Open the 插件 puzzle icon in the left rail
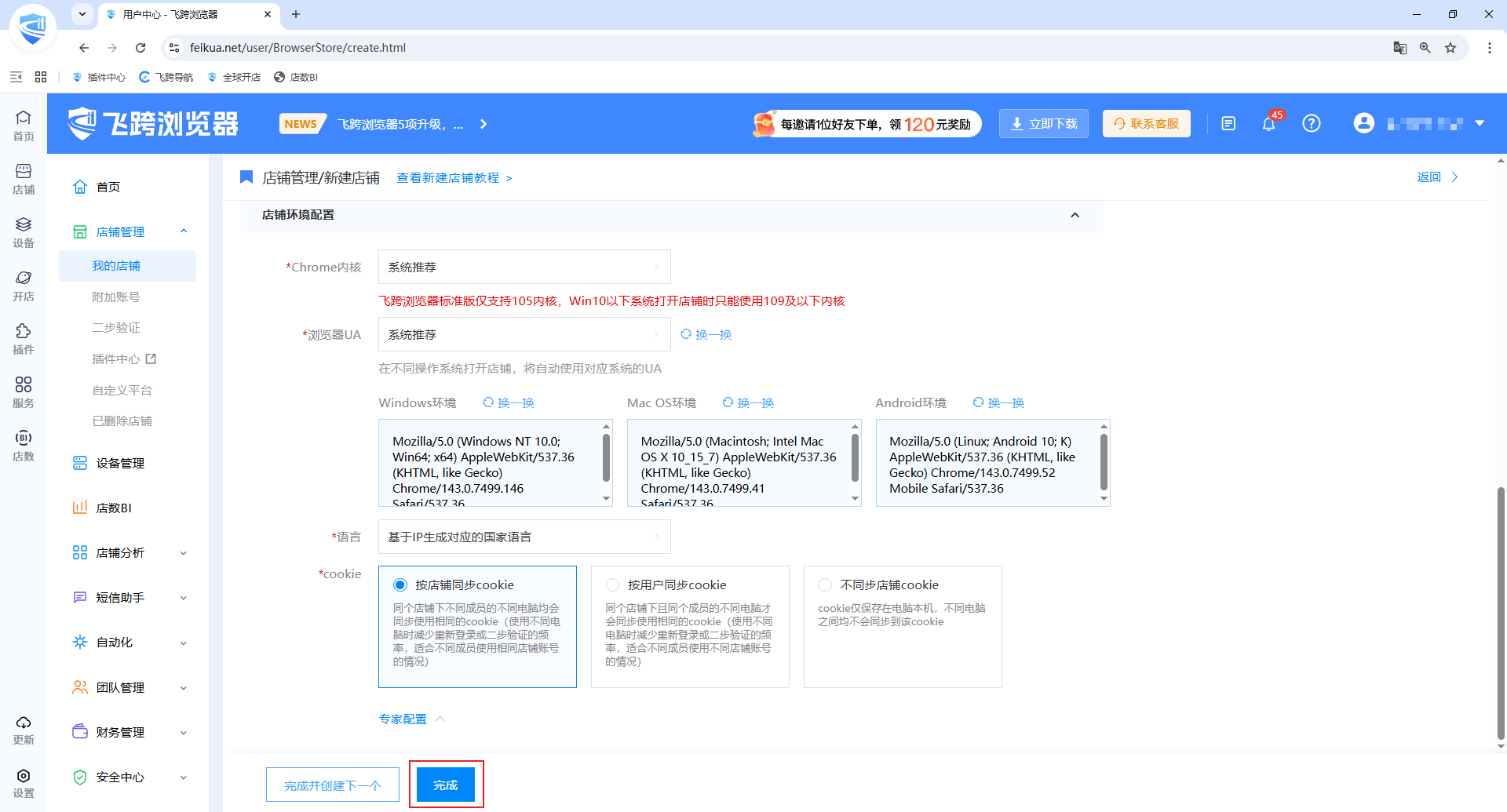The height and width of the screenshot is (812, 1507). 24,339
